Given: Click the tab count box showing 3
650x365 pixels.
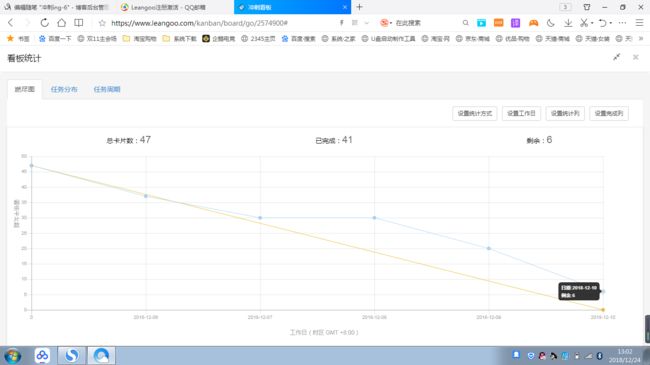Looking at the screenshot, I should (565, 7).
